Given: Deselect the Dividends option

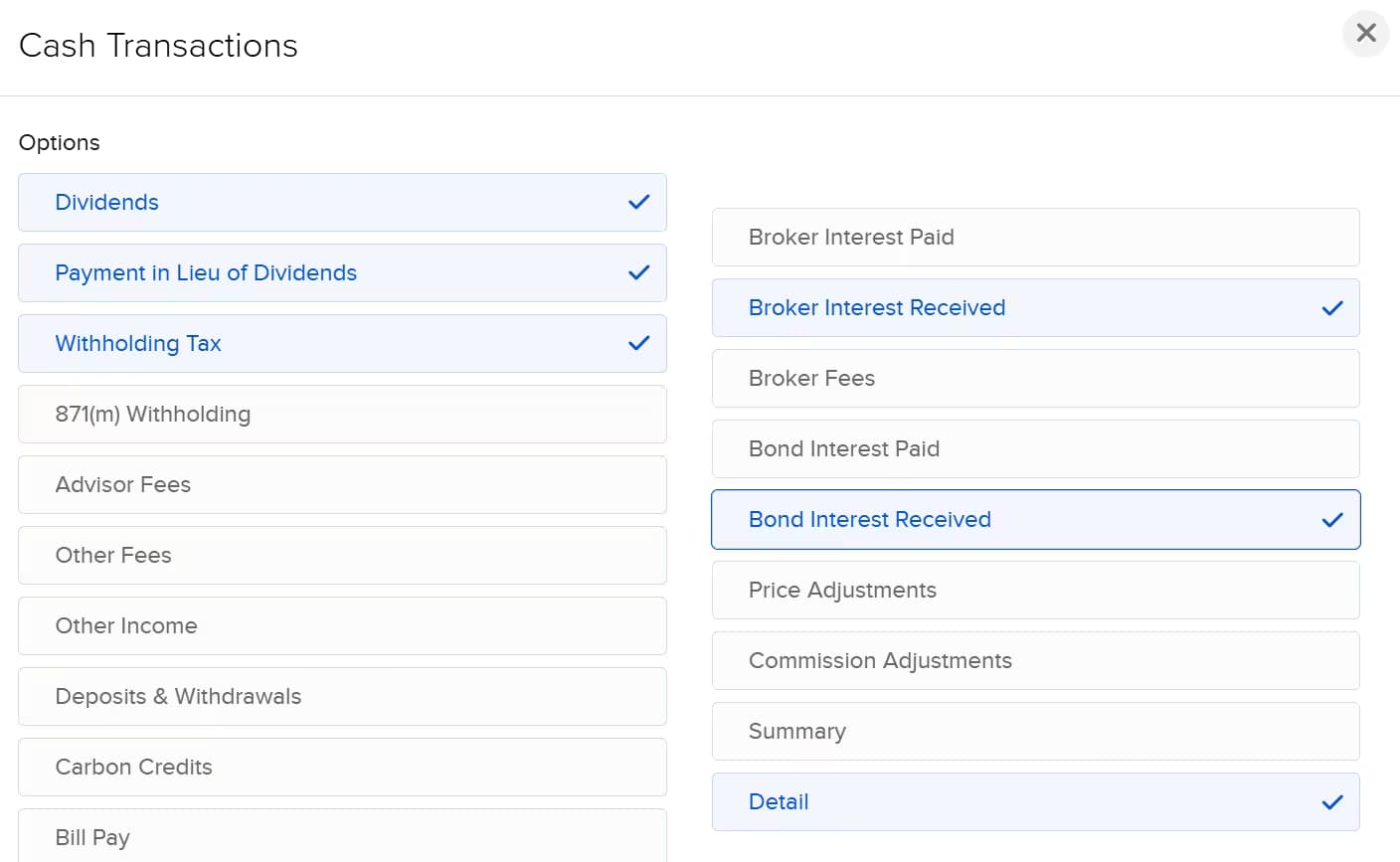Looking at the screenshot, I should pos(342,203).
